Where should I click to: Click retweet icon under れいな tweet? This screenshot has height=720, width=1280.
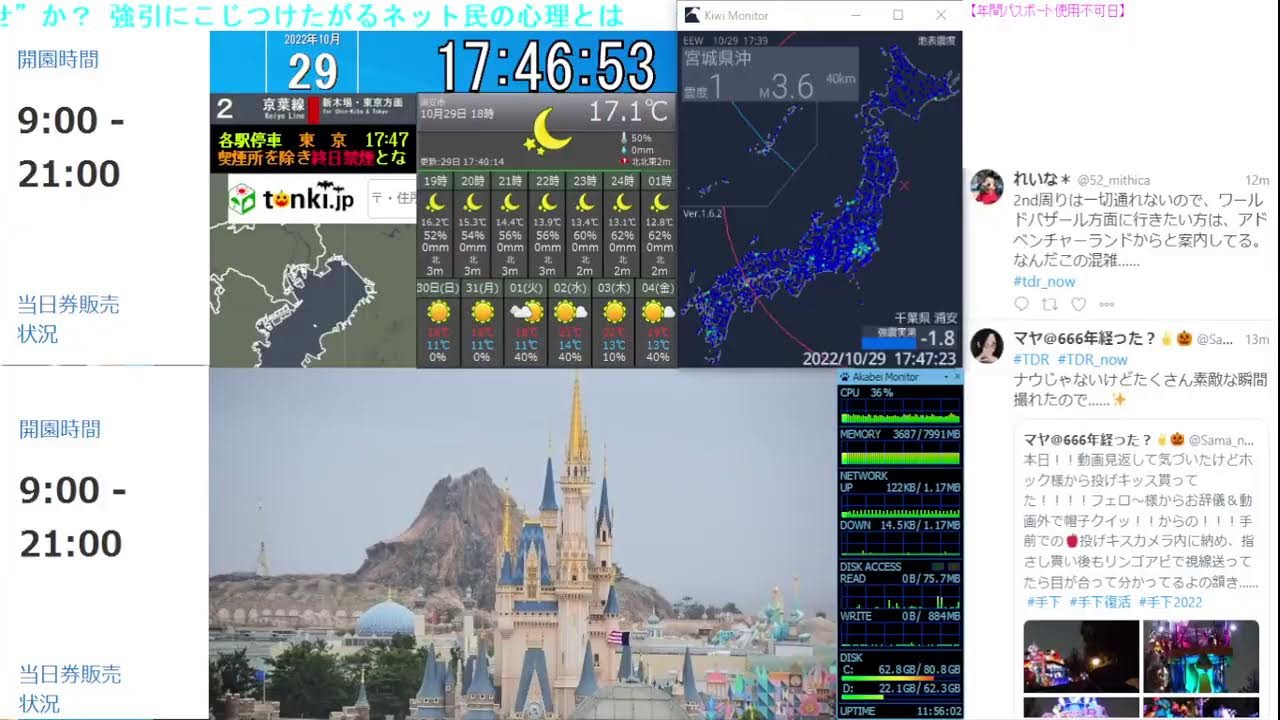1050,304
